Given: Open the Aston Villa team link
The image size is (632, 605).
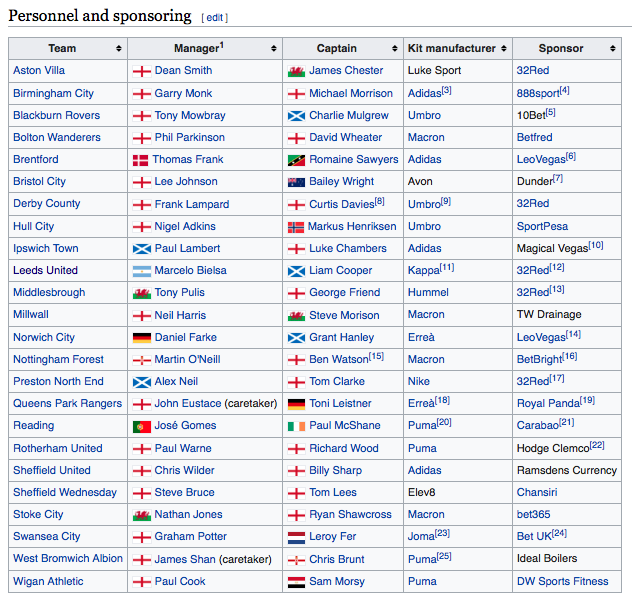Looking at the screenshot, I should [39, 71].
